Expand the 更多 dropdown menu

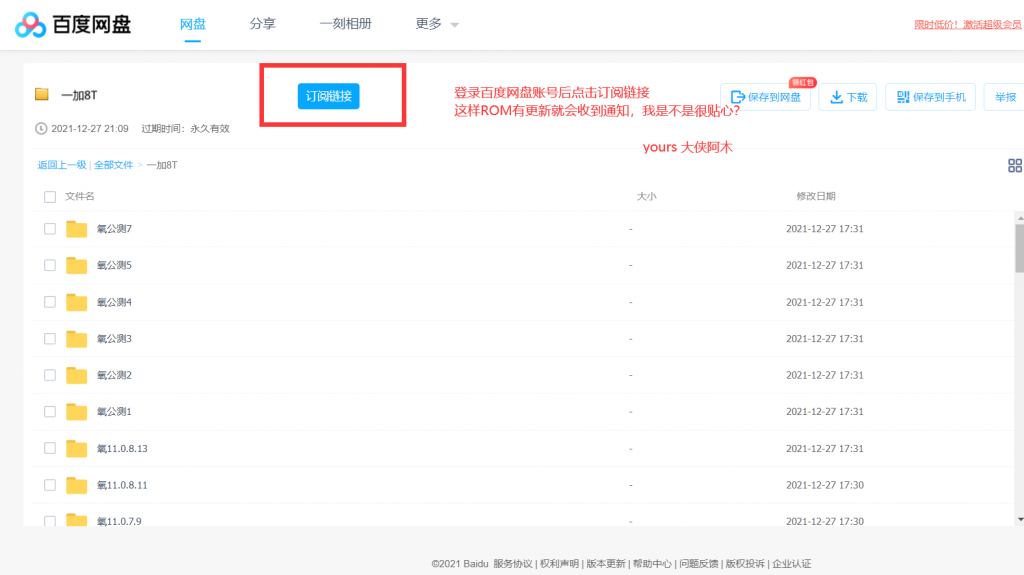pos(437,24)
